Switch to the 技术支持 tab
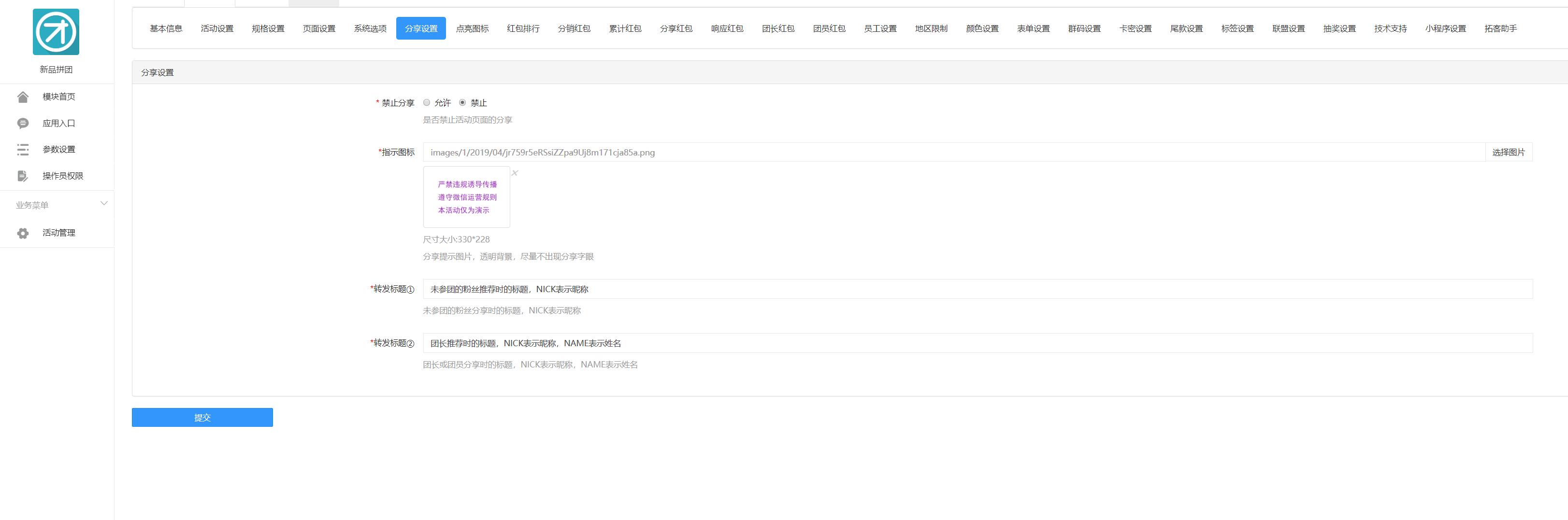 coord(1390,28)
